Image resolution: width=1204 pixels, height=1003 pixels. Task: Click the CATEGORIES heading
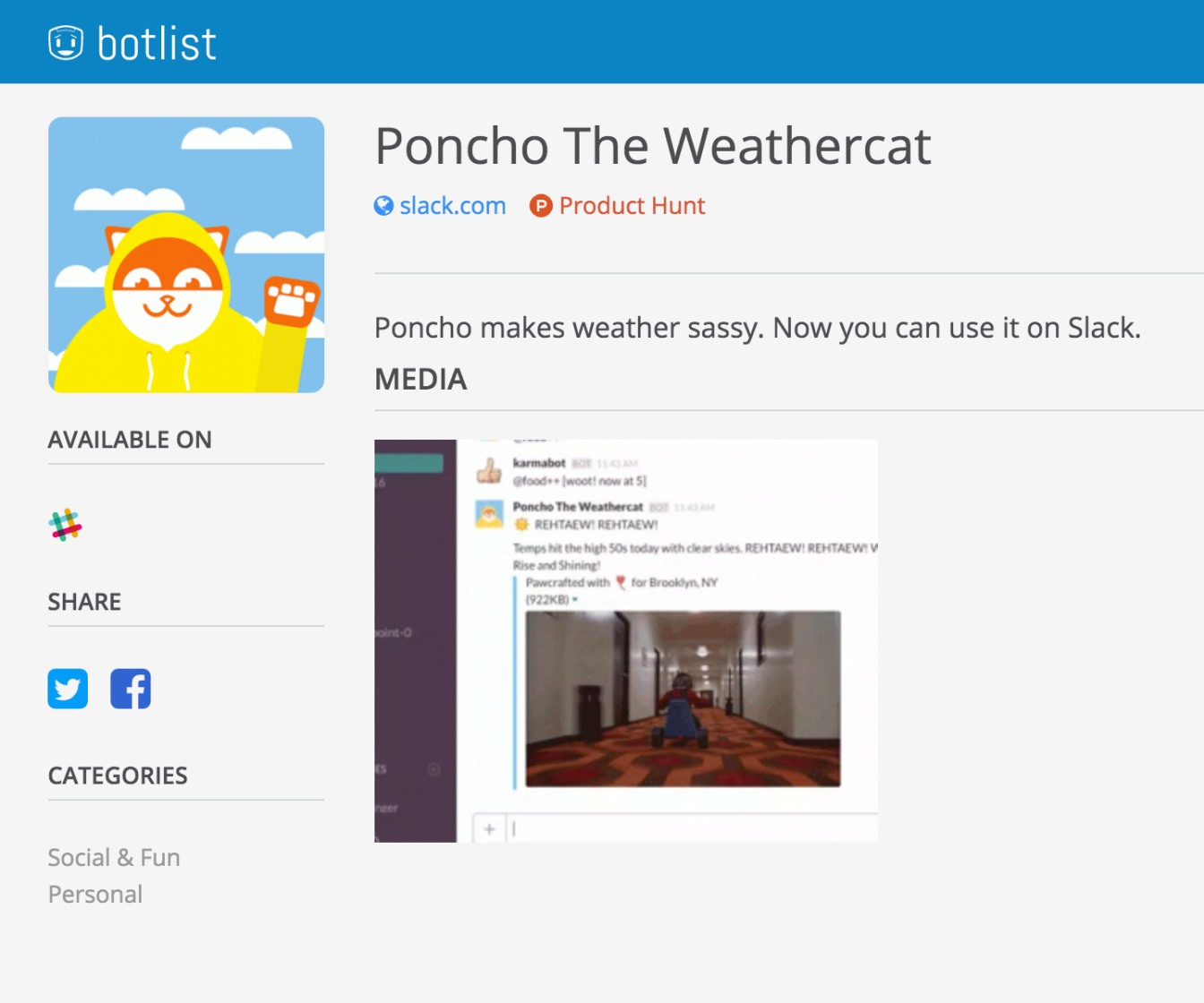tap(118, 776)
